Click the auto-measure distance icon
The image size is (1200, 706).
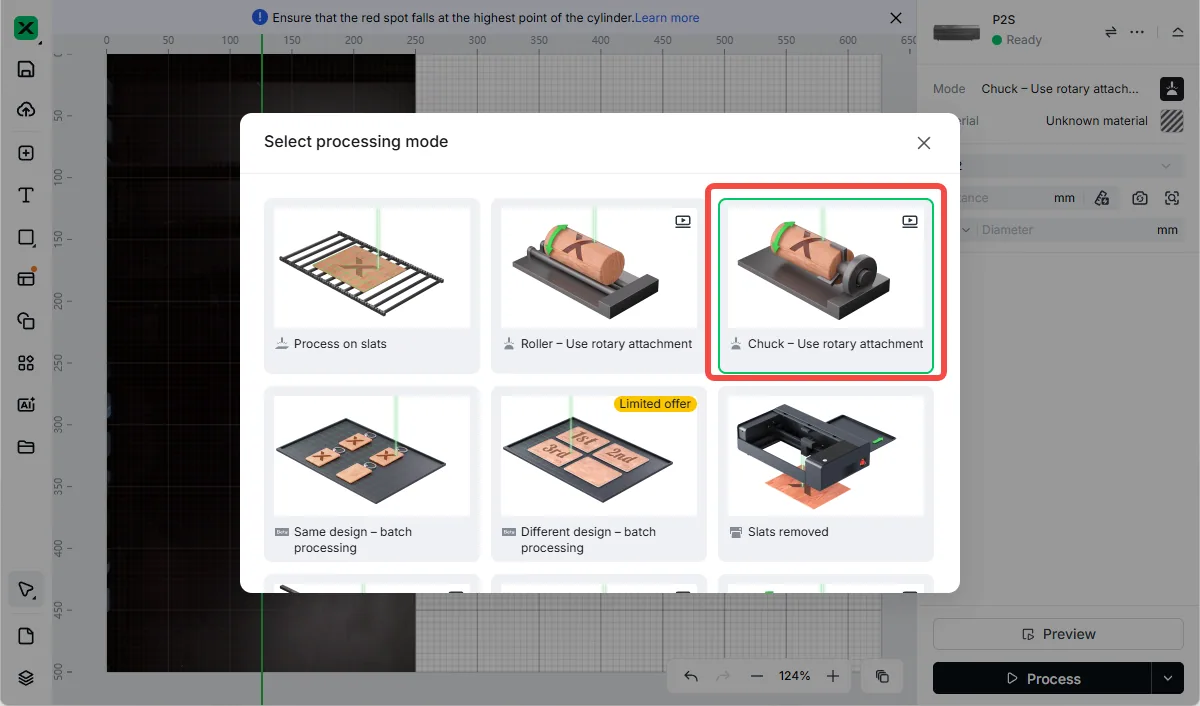click(1102, 198)
